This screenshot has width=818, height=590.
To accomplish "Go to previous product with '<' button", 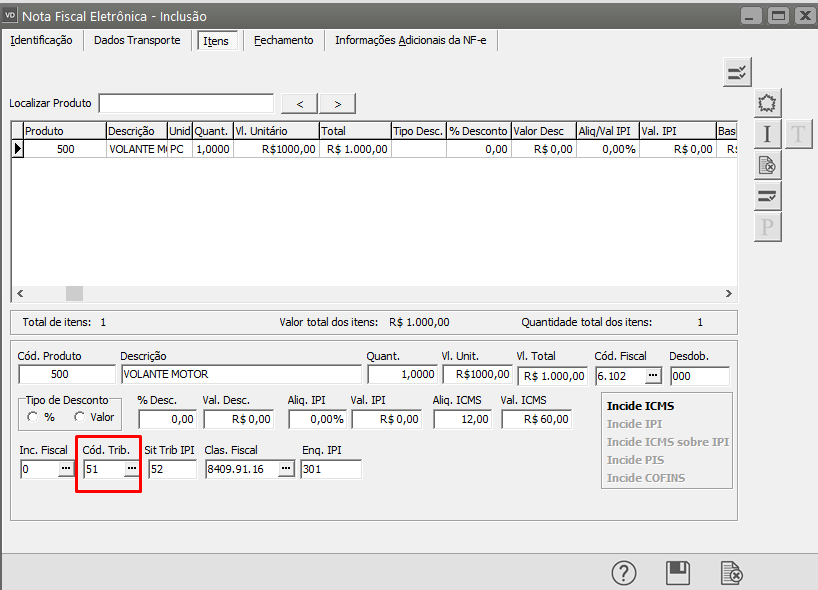I will tap(300, 104).
